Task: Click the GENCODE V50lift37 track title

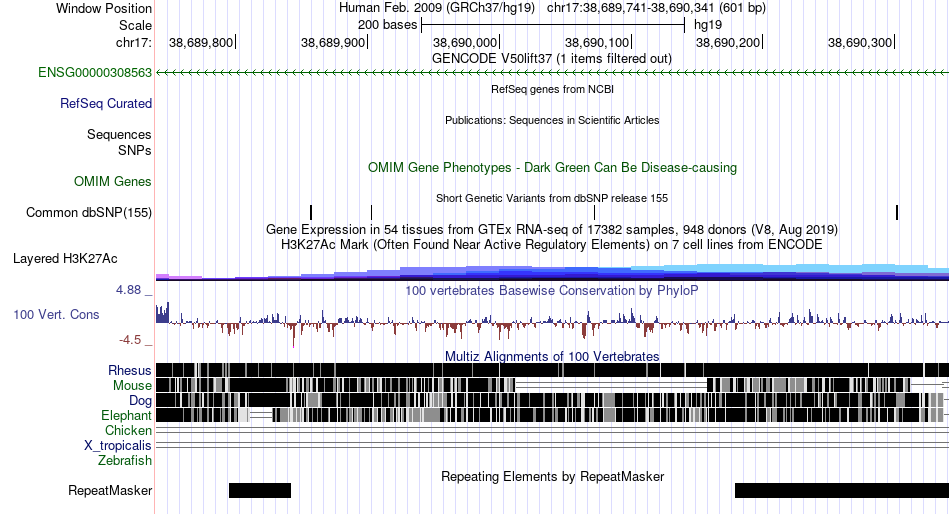Action: pos(552,59)
